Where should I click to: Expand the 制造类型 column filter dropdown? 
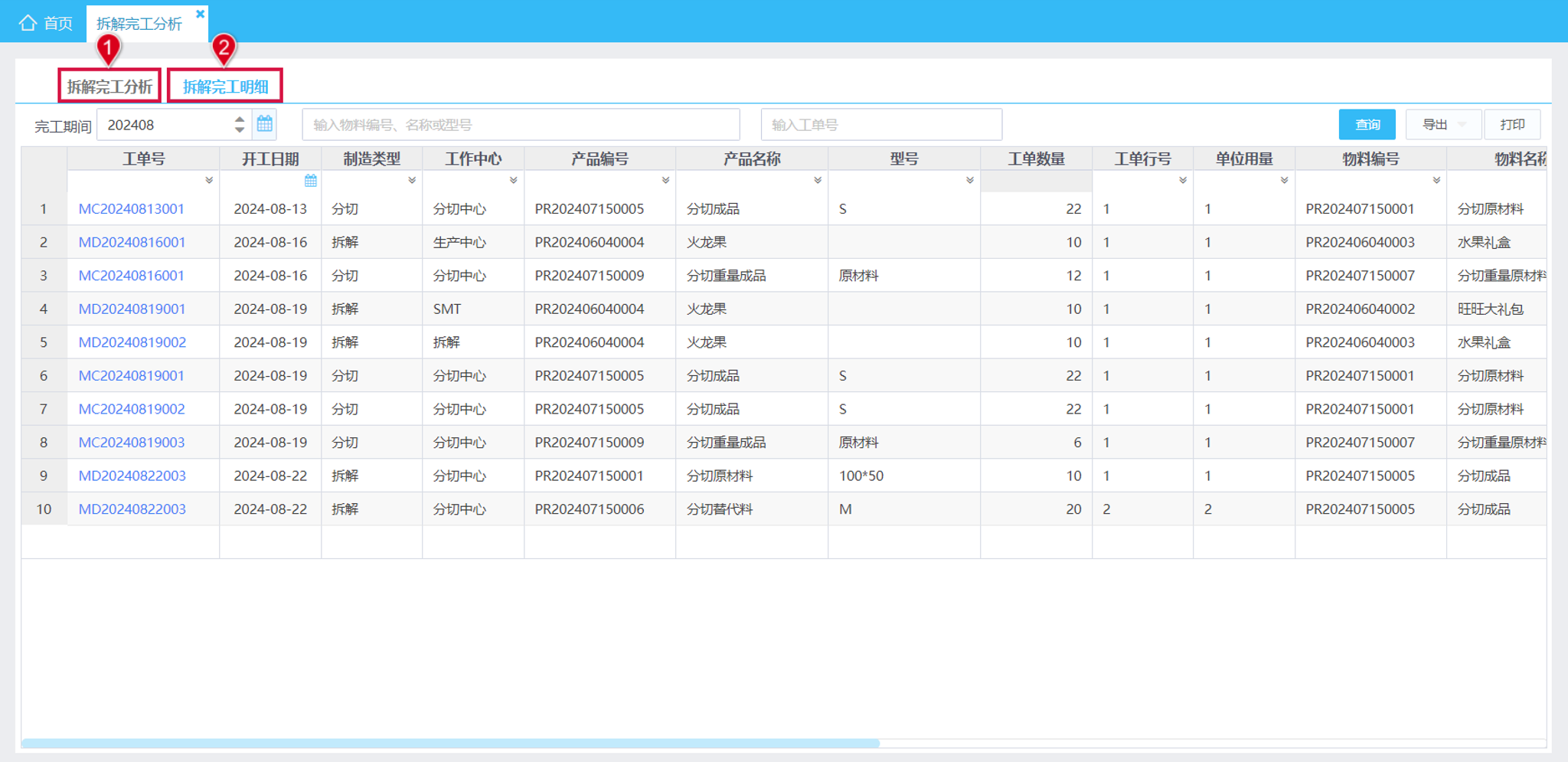412,181
